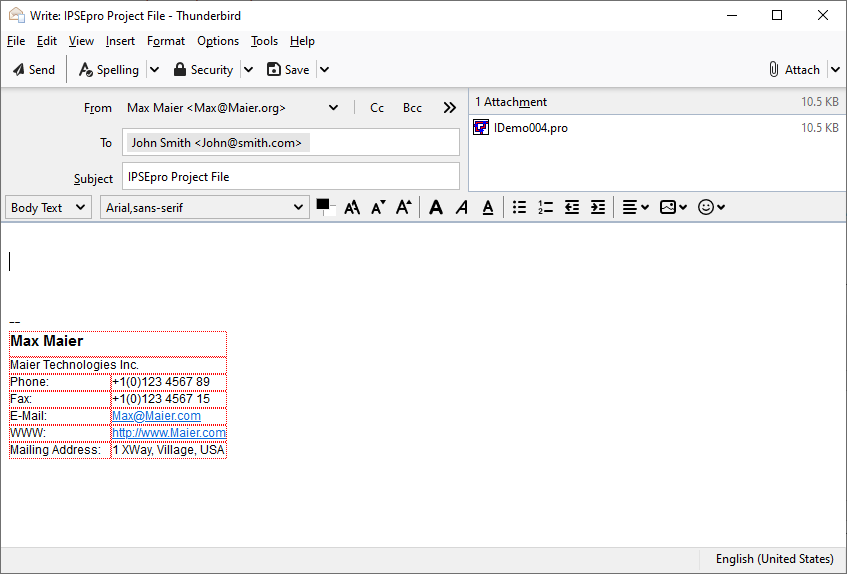The image size is (847, 574).
Task: Open the Help menu
Action: [x=302, y=41]
